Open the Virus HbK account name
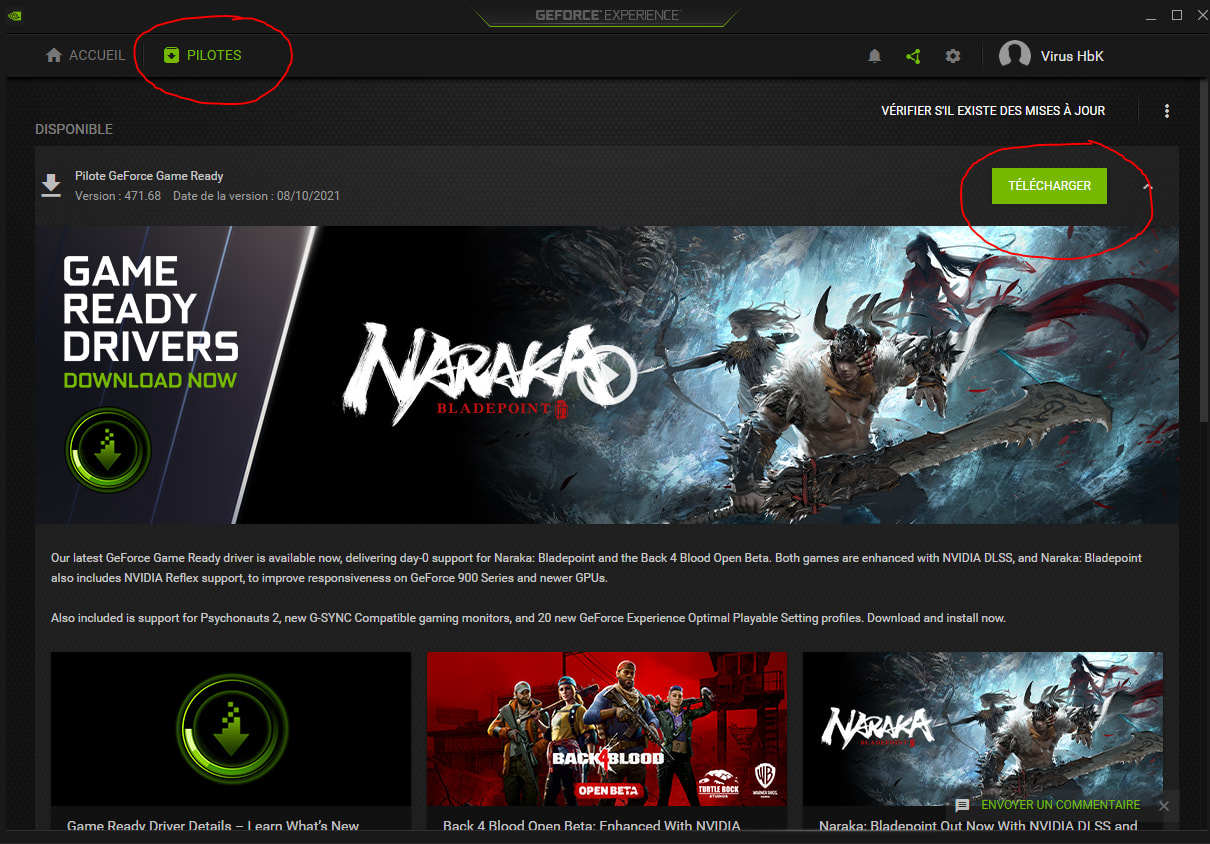The image size is (1210, 844). point(1072,56)
